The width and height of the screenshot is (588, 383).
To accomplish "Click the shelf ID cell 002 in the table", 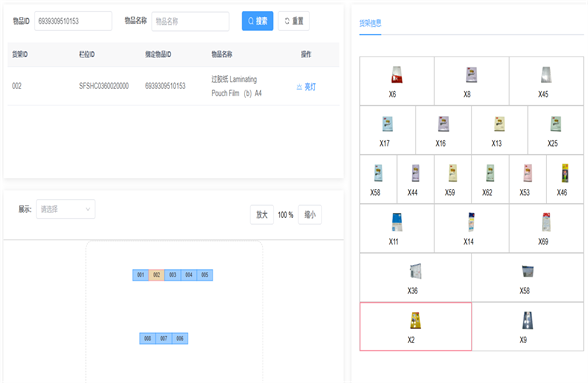I will point(16,86).
